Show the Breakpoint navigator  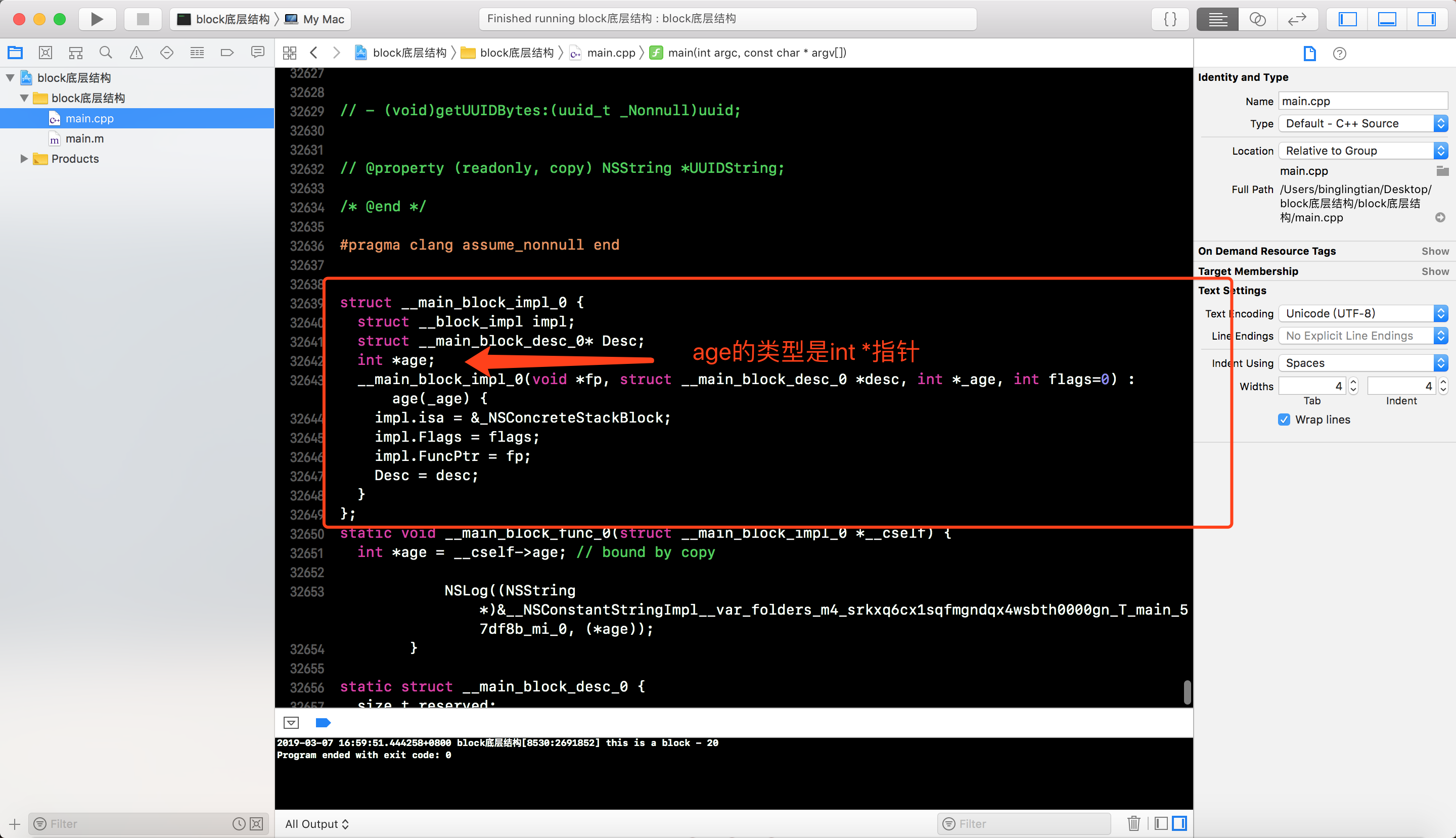[227, 53]
